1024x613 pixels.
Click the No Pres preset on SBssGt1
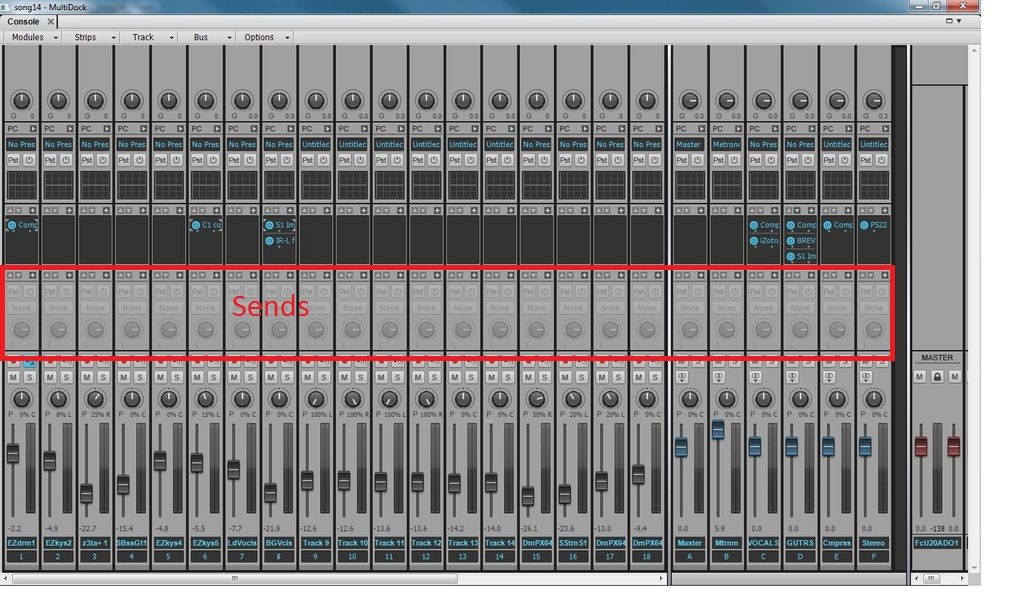[x=132, y=144]
